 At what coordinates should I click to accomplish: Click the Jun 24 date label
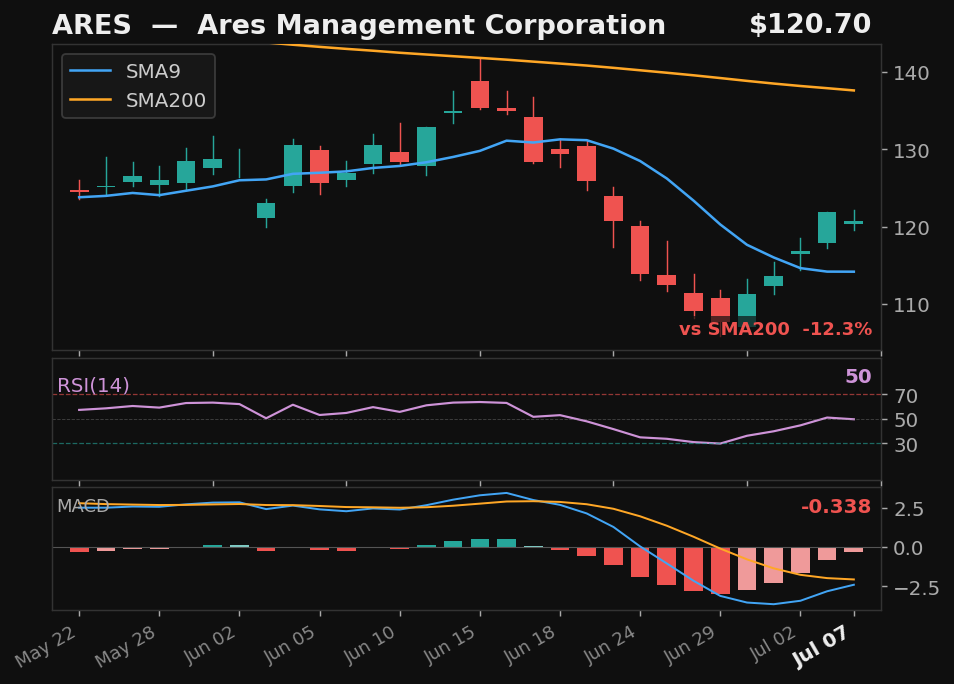click(611, 644)
